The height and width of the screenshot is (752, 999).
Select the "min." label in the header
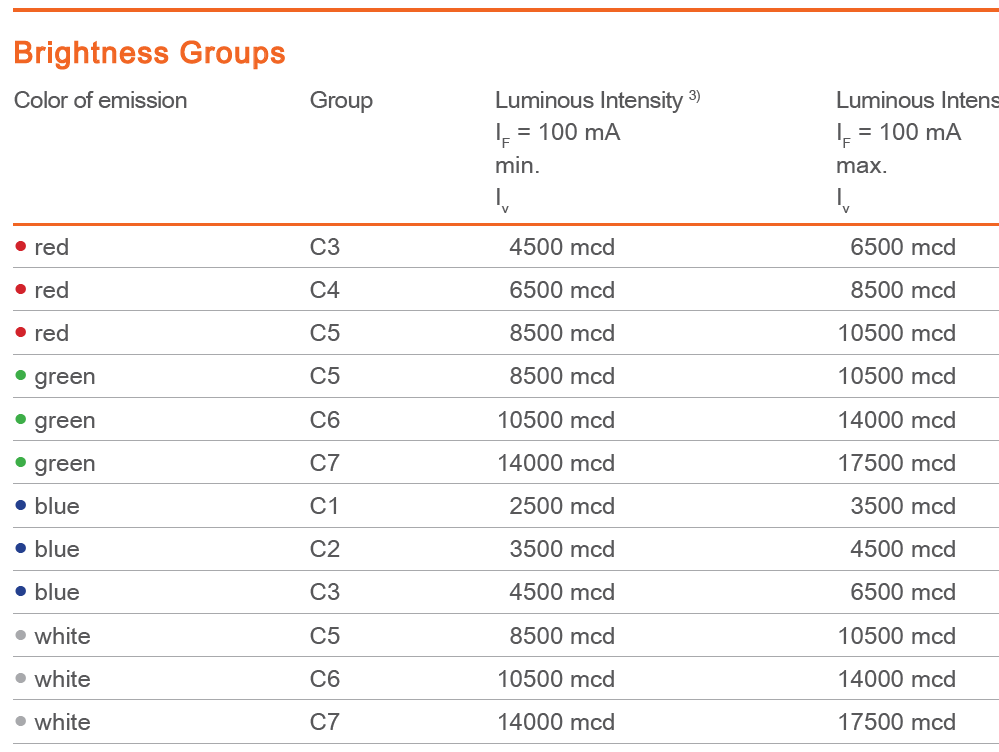[x=517, y=166]
